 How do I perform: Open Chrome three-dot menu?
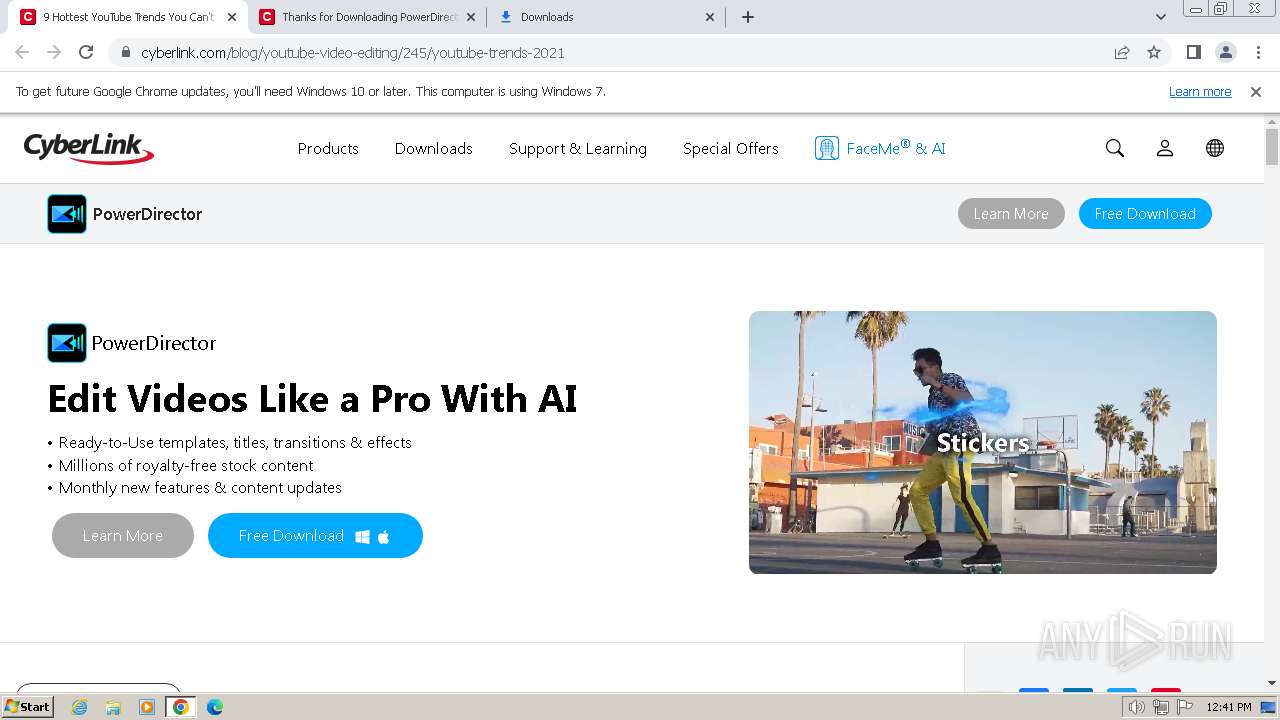1258,53
